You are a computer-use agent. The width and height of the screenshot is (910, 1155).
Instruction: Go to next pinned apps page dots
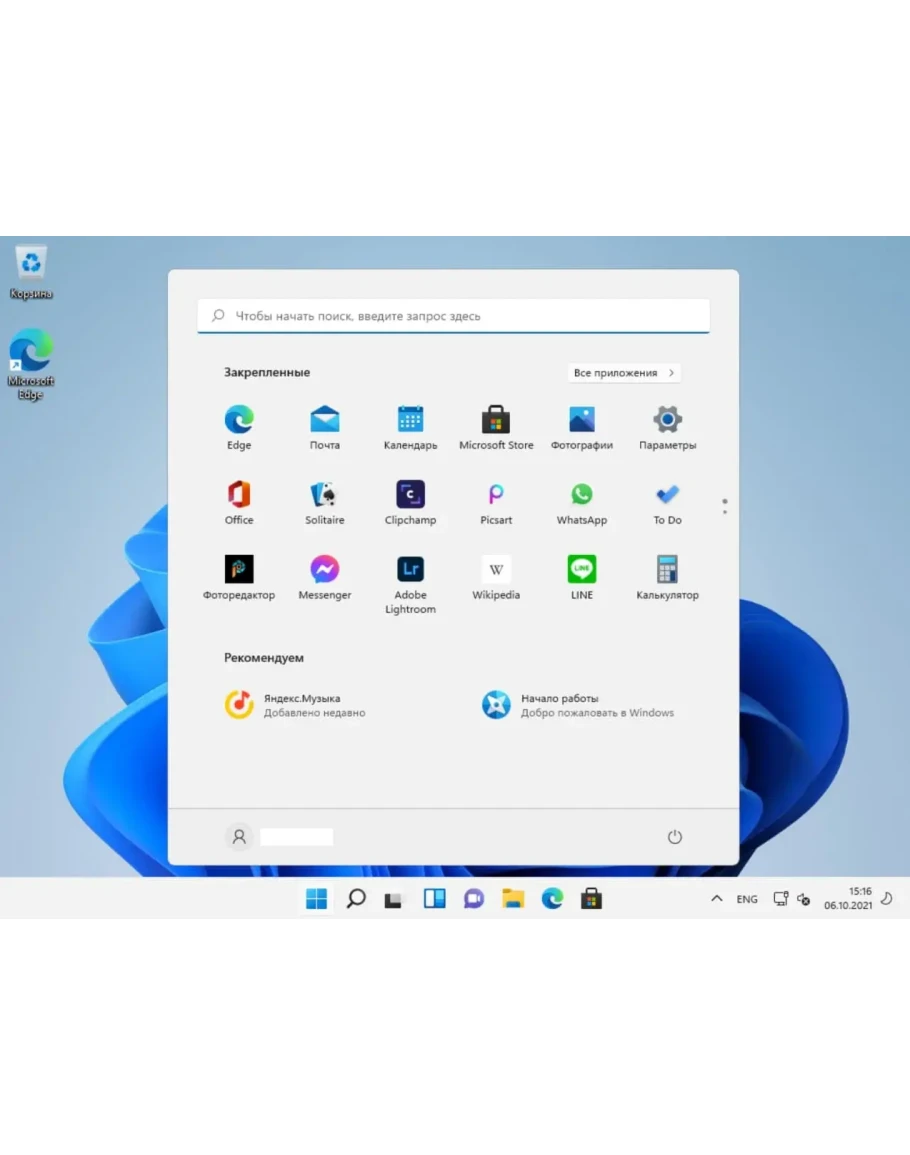click(725, 507)
